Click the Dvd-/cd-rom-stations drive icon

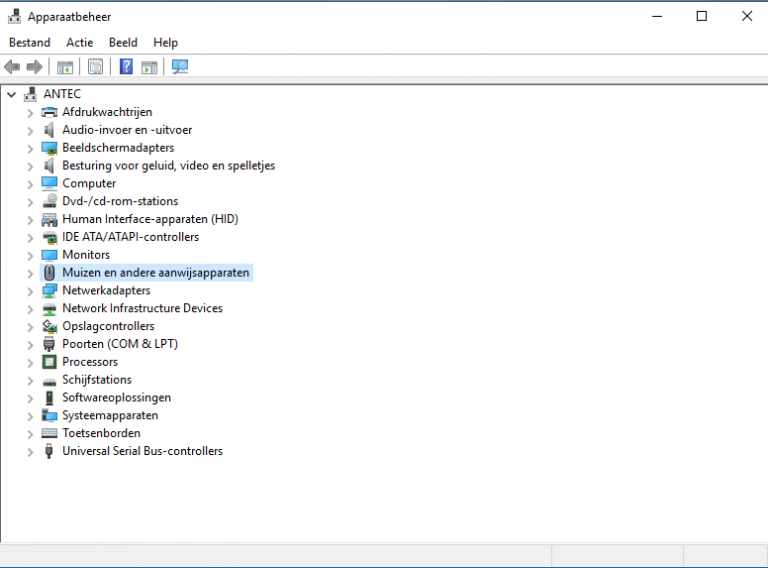(x=50, y=201)
